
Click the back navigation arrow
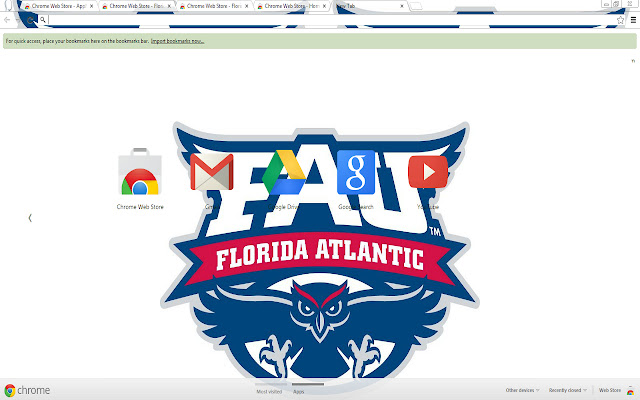(7, 20)
